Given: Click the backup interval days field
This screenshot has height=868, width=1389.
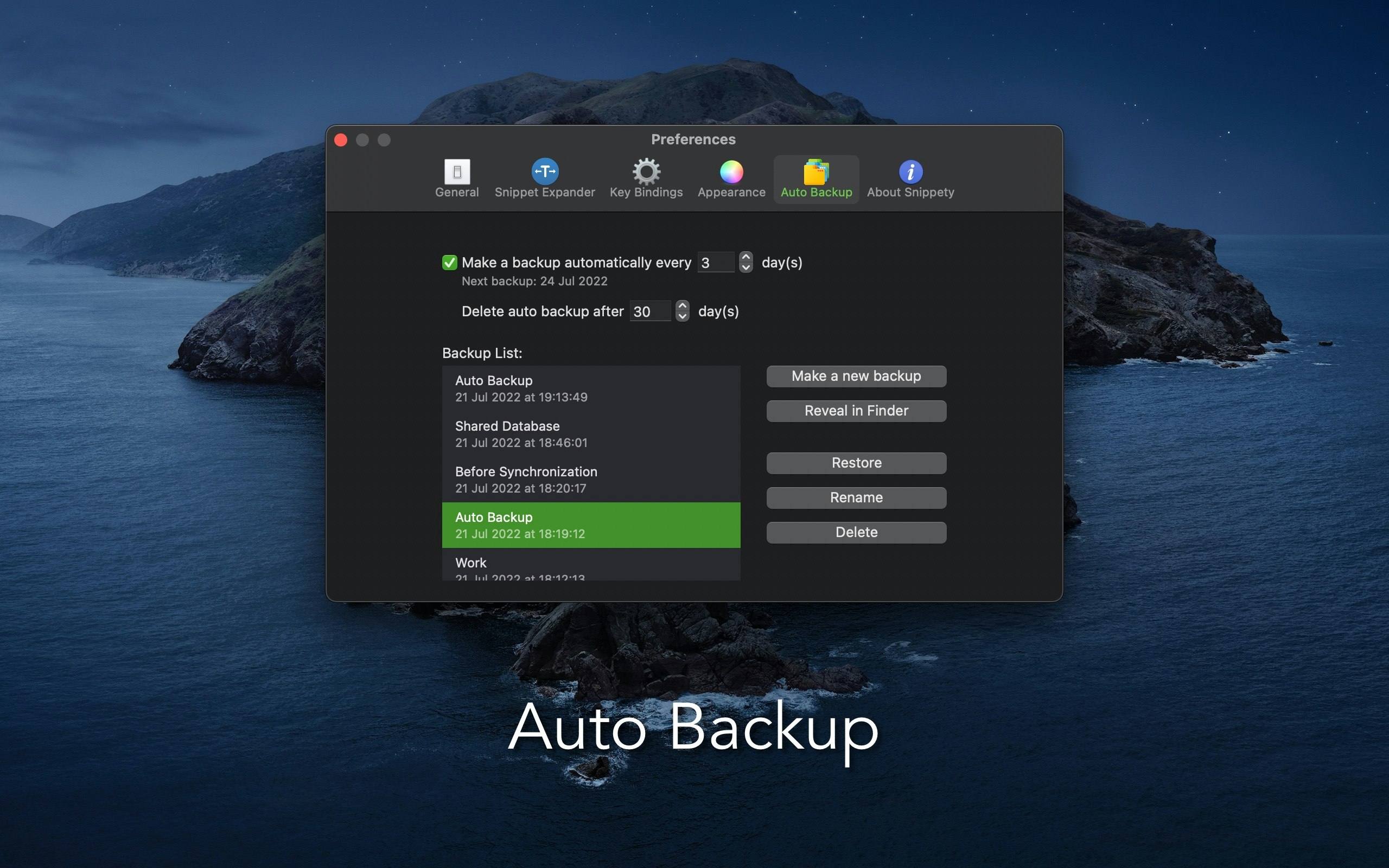Looking at the screenshot, I should (715, 263).
